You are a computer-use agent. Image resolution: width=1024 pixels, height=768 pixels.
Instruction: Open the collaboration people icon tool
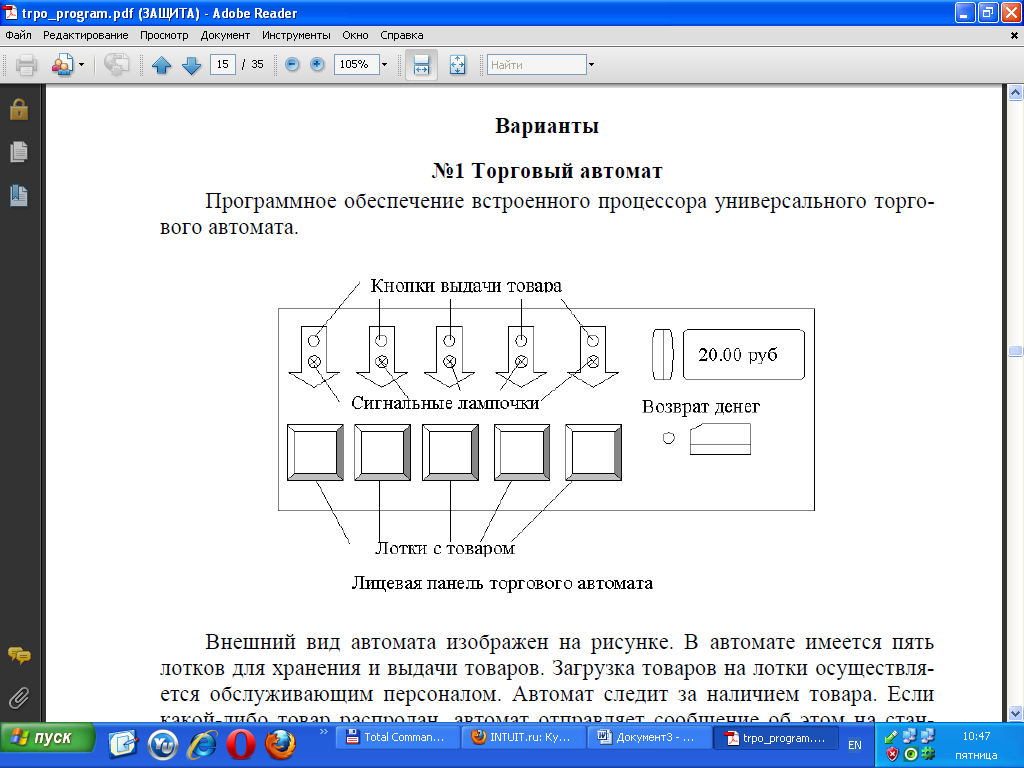pos(63,65)
